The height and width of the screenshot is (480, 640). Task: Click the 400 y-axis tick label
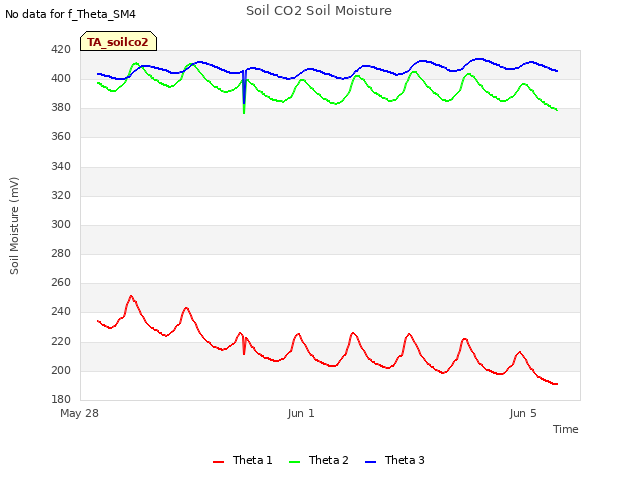tap(61, 78)
